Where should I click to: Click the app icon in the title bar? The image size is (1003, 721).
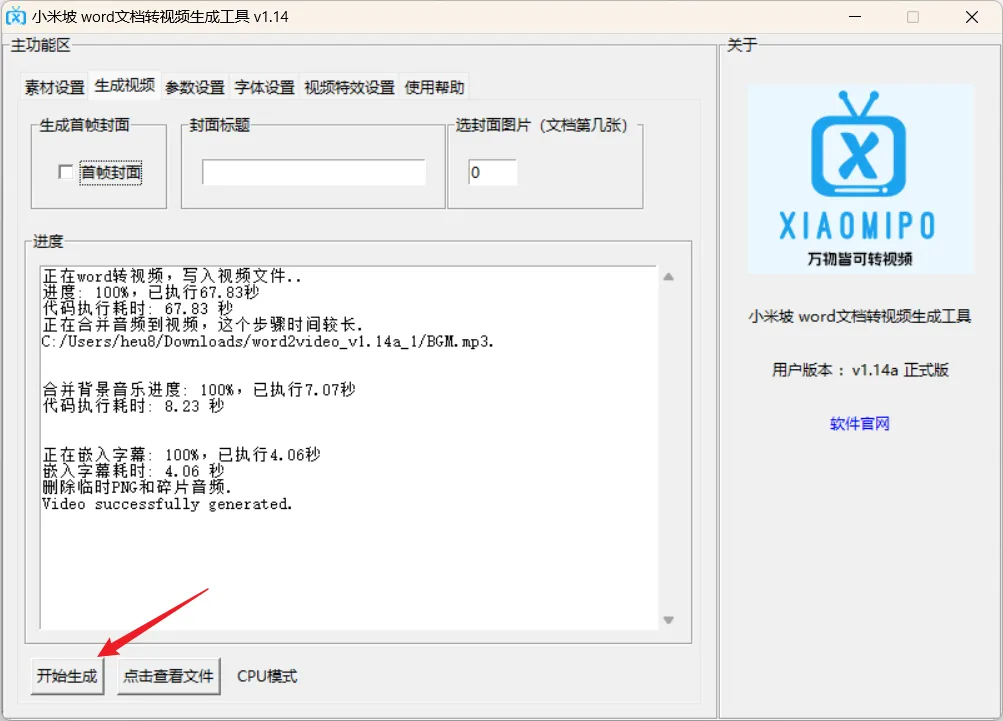pyautogui.click(x=16, y=17)
